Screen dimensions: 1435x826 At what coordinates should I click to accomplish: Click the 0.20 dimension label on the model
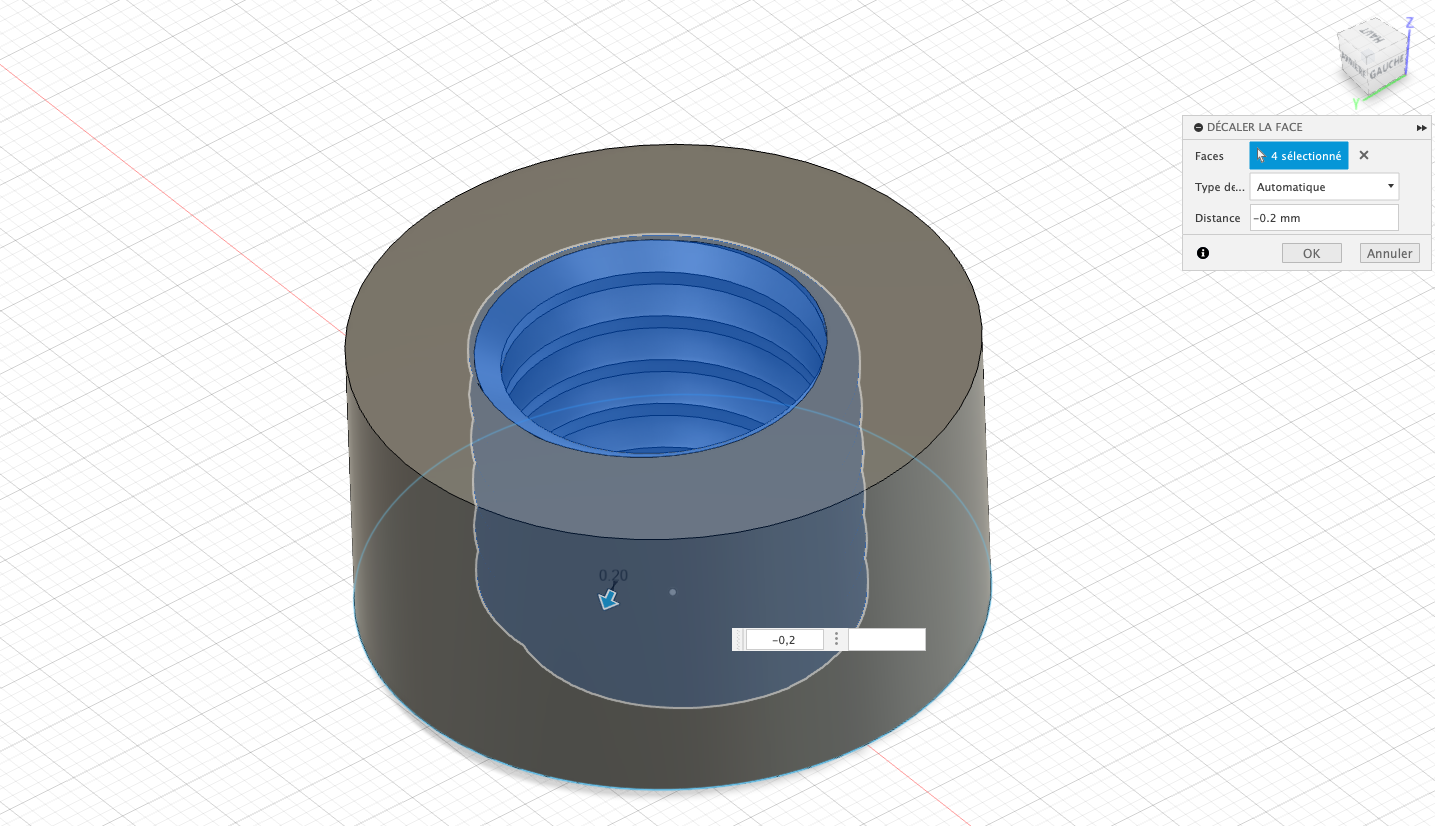click(x=613, y=575)
